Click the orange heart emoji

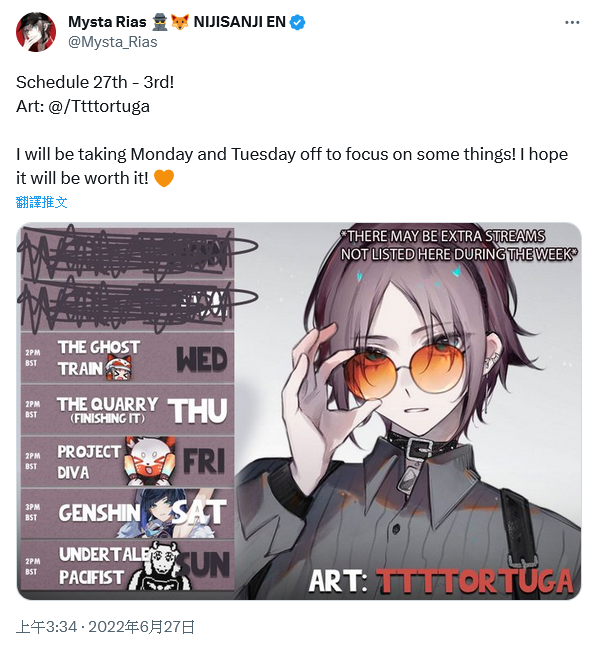(x=164, y=178)
